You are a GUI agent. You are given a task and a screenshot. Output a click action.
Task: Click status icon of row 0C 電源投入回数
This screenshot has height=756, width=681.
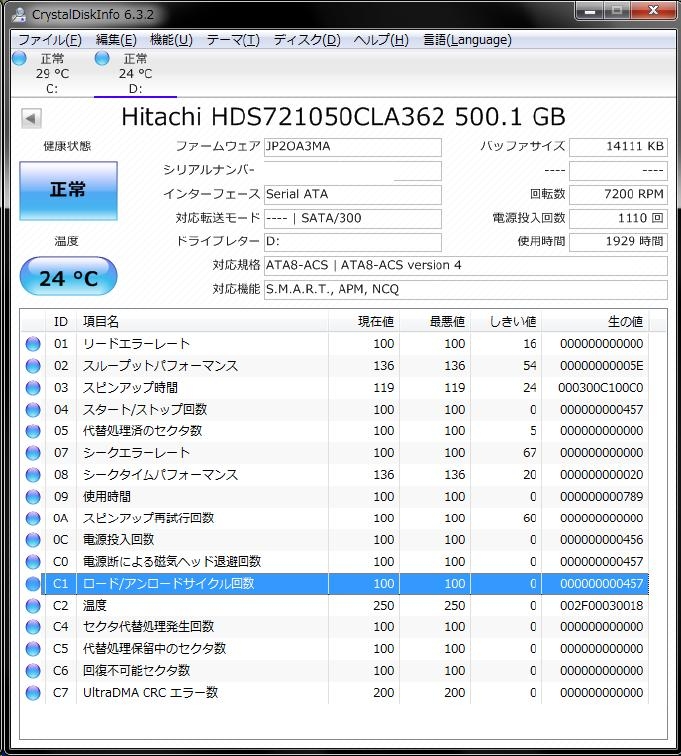tap(33, 540)
